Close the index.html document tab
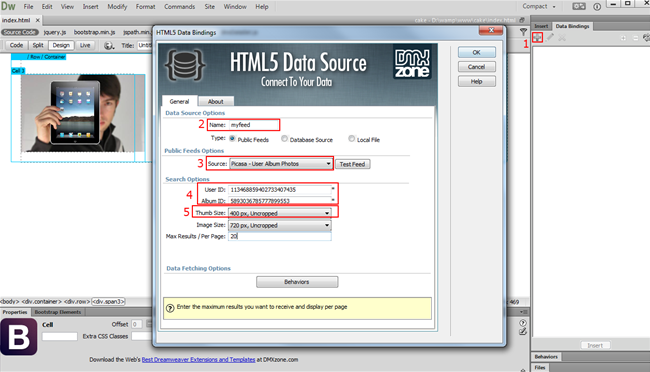650x372 pixels. pyautogui.click(x=38, y=20)
